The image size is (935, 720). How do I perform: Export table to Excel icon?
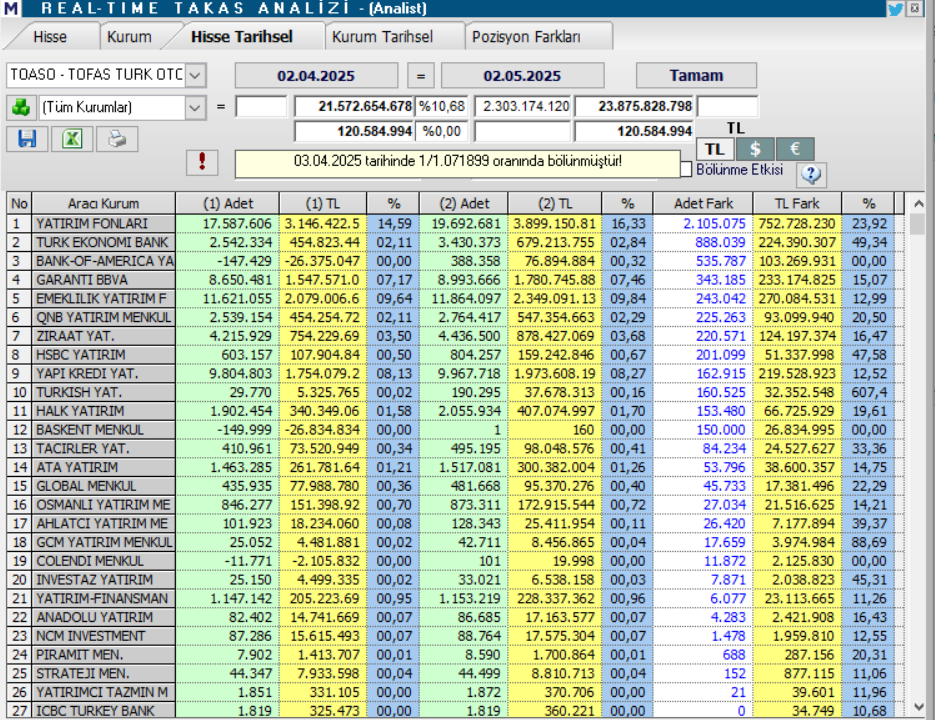tap(72, 139)
